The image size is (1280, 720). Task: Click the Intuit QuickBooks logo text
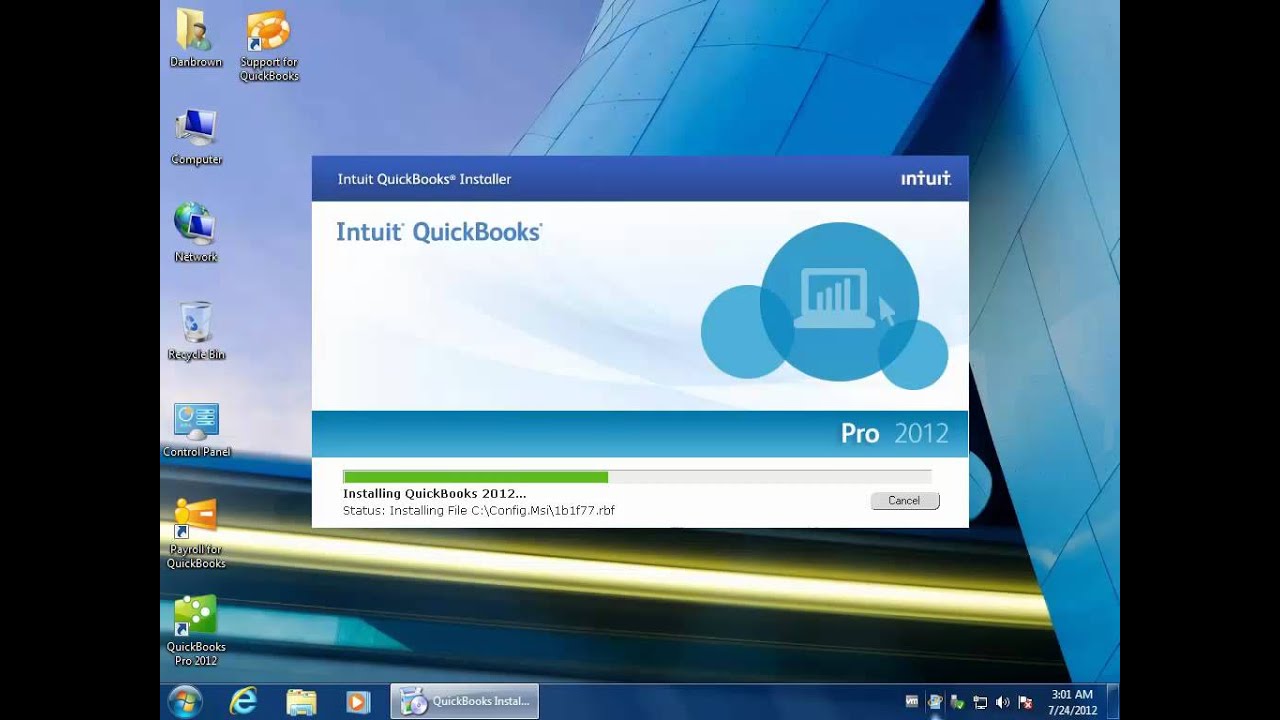(x=439, y=232)
